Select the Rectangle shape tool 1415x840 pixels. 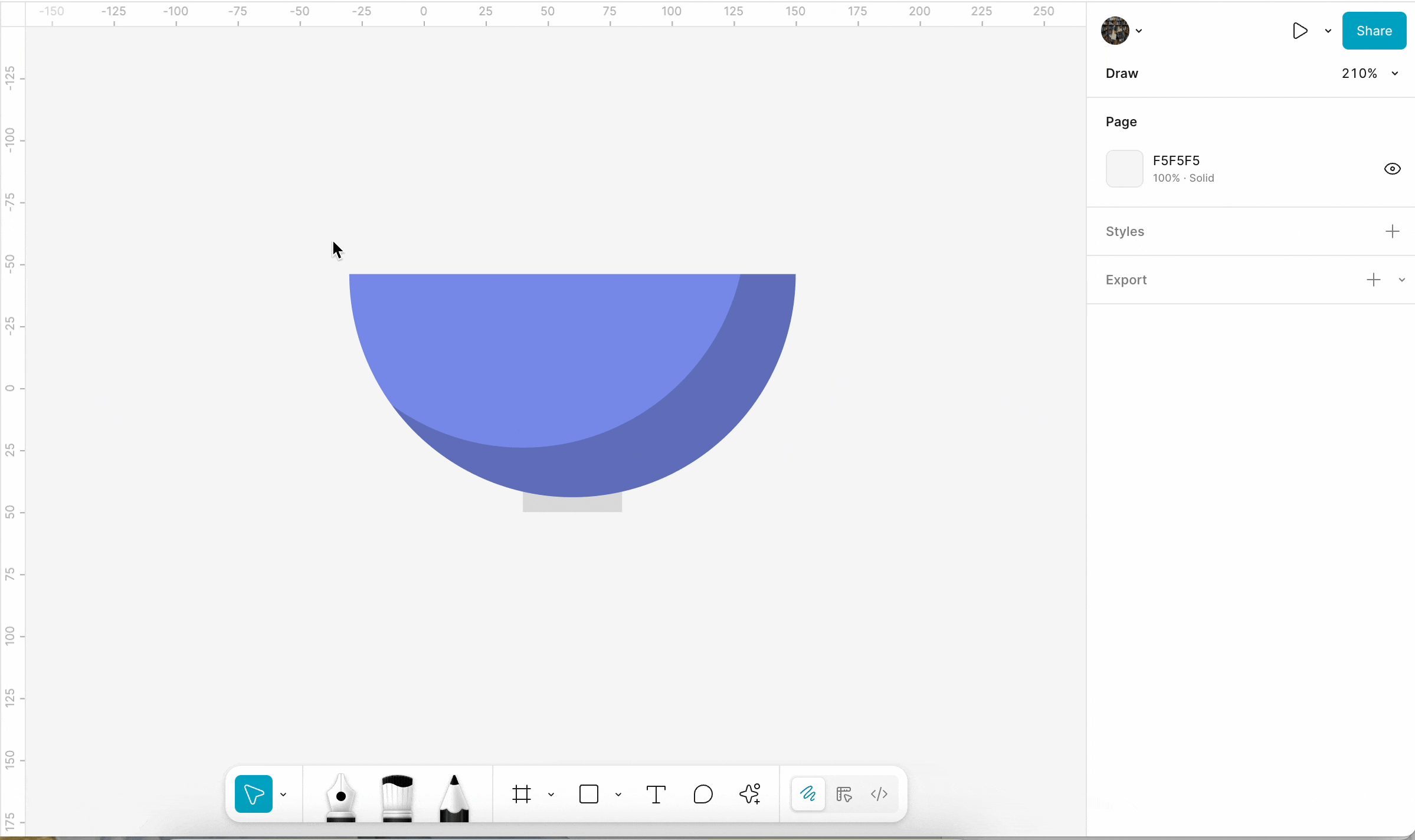(589, 794)
